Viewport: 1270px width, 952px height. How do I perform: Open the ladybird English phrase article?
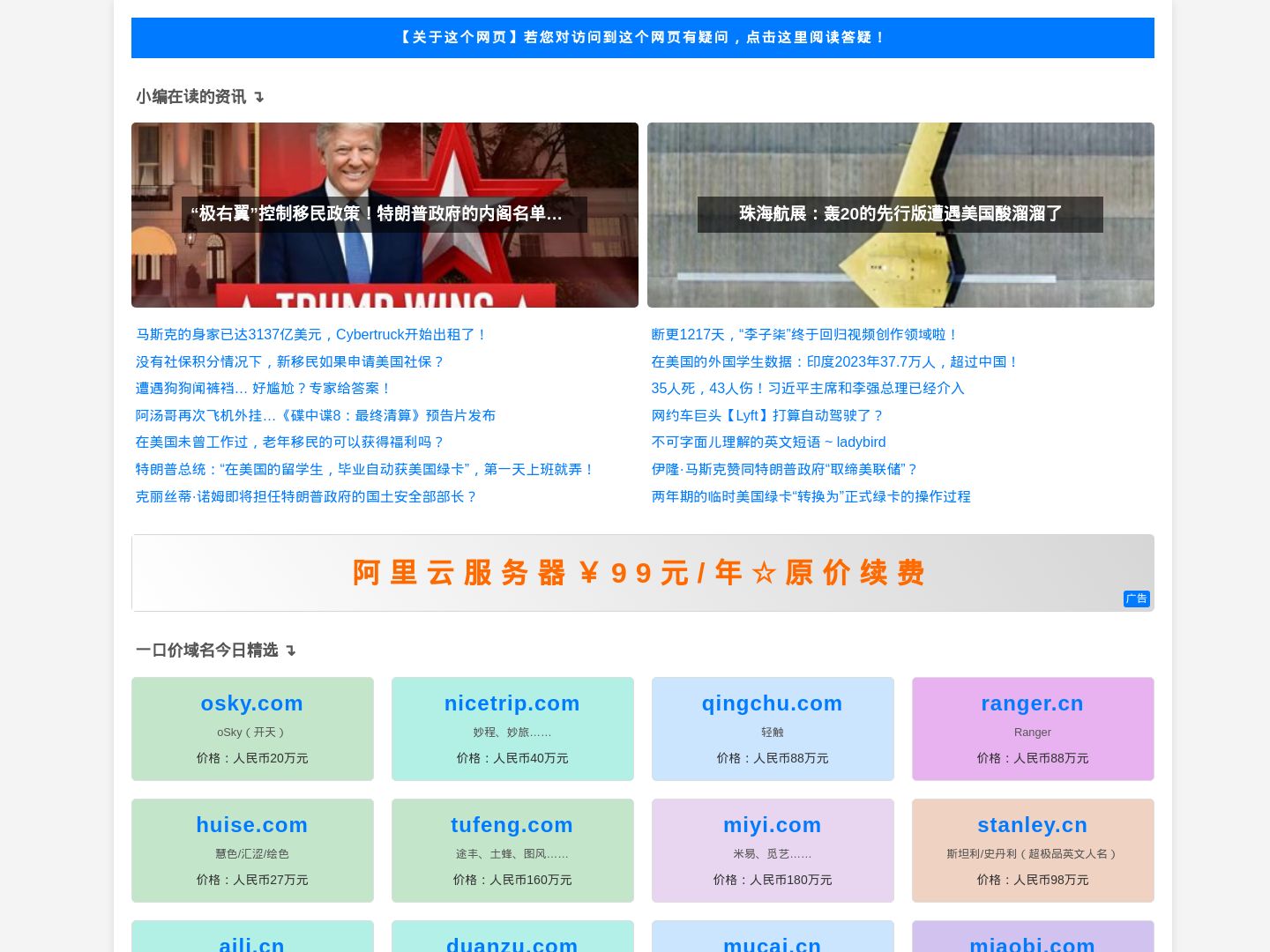[768, 443]
